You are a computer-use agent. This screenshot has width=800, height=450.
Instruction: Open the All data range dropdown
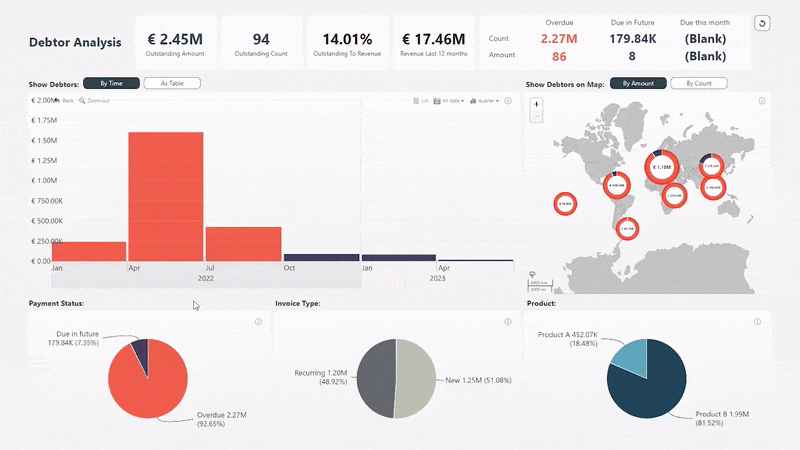click(446, 101)
